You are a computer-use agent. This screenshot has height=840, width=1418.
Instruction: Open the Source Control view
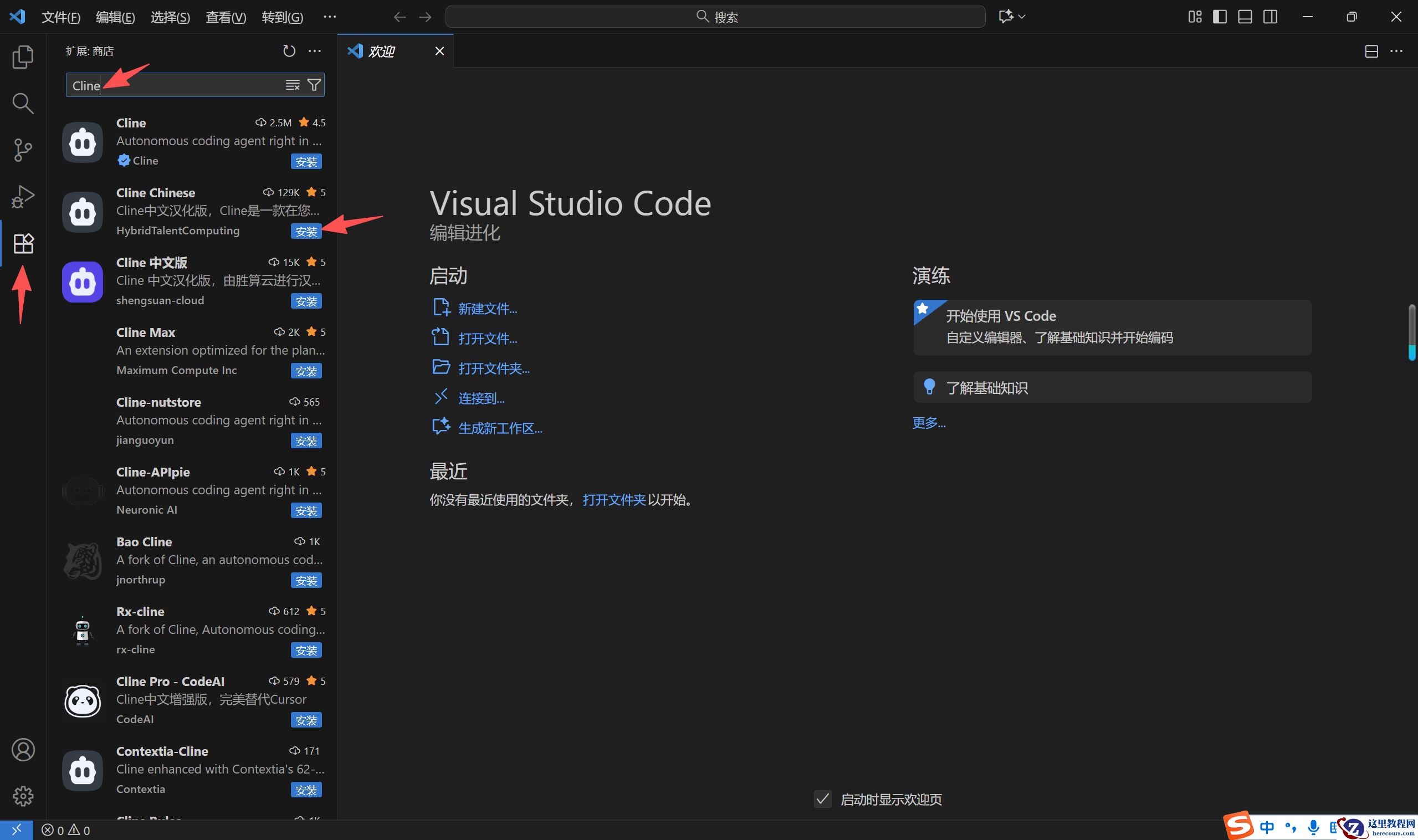23,150
